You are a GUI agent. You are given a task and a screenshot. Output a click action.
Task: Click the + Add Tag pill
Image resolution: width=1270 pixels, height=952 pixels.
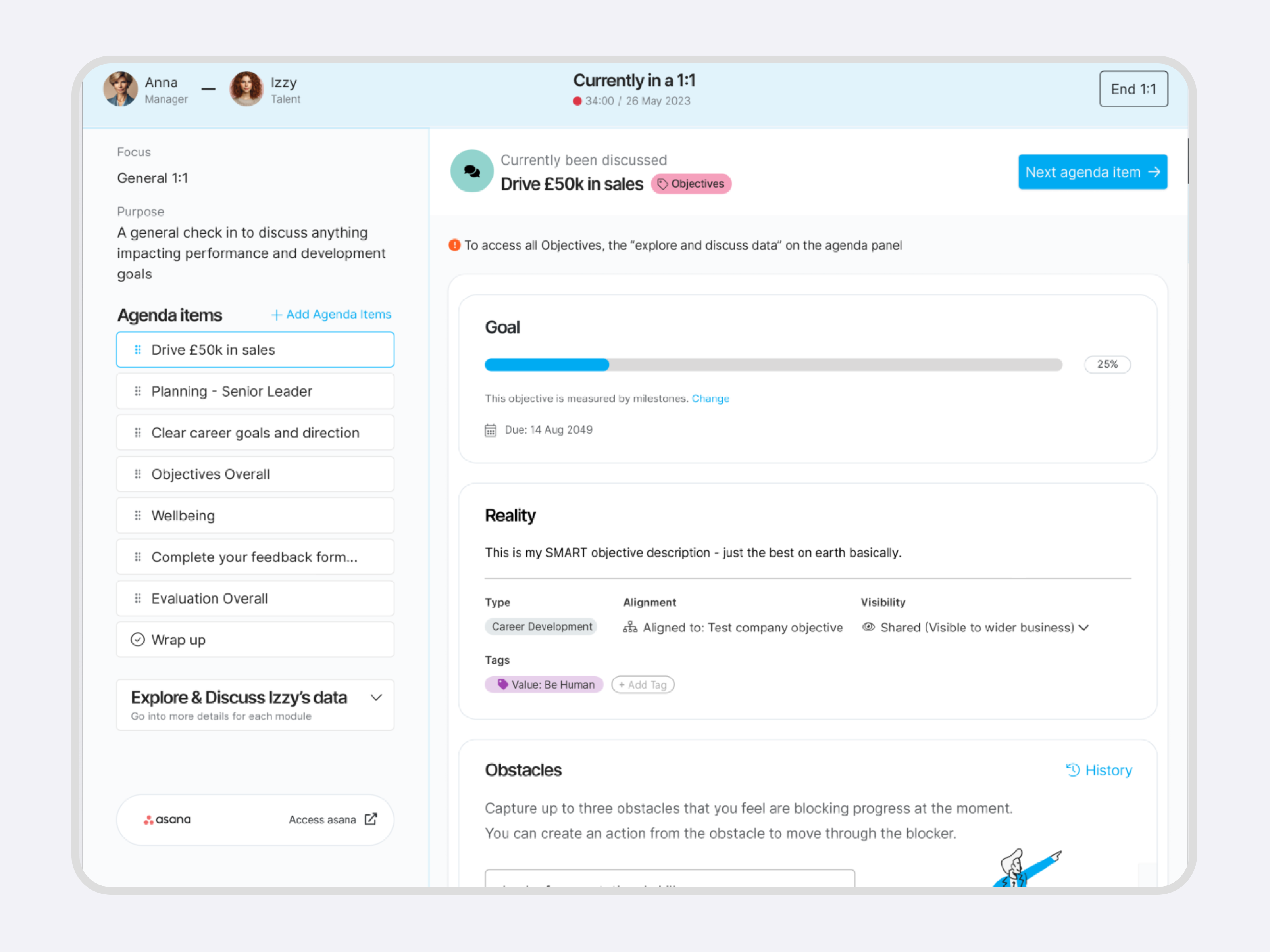(643, 685)
